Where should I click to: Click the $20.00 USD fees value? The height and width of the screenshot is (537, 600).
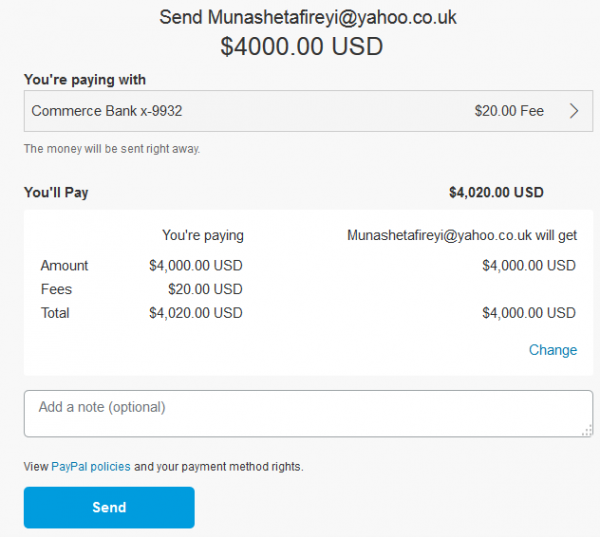click(205, 289)
